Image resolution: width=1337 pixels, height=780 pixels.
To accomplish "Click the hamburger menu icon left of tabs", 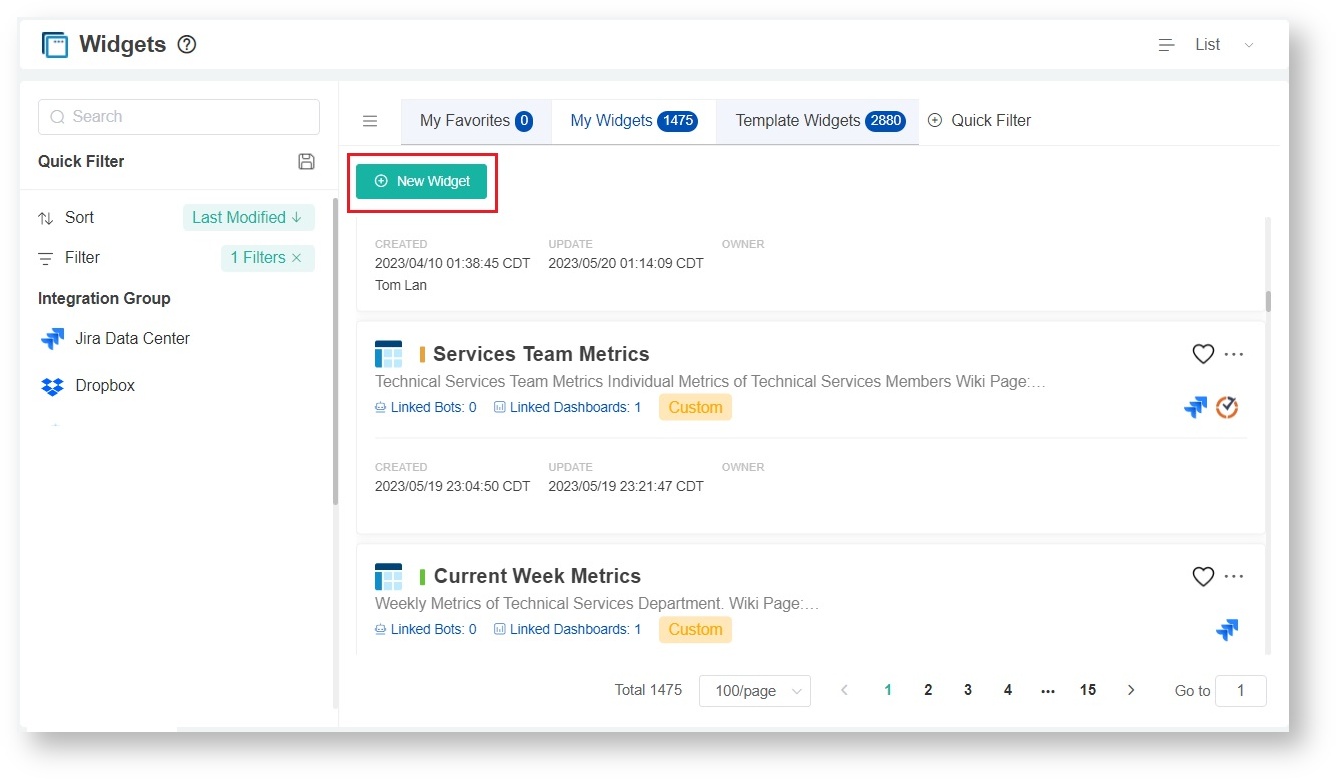I will 370,121.
